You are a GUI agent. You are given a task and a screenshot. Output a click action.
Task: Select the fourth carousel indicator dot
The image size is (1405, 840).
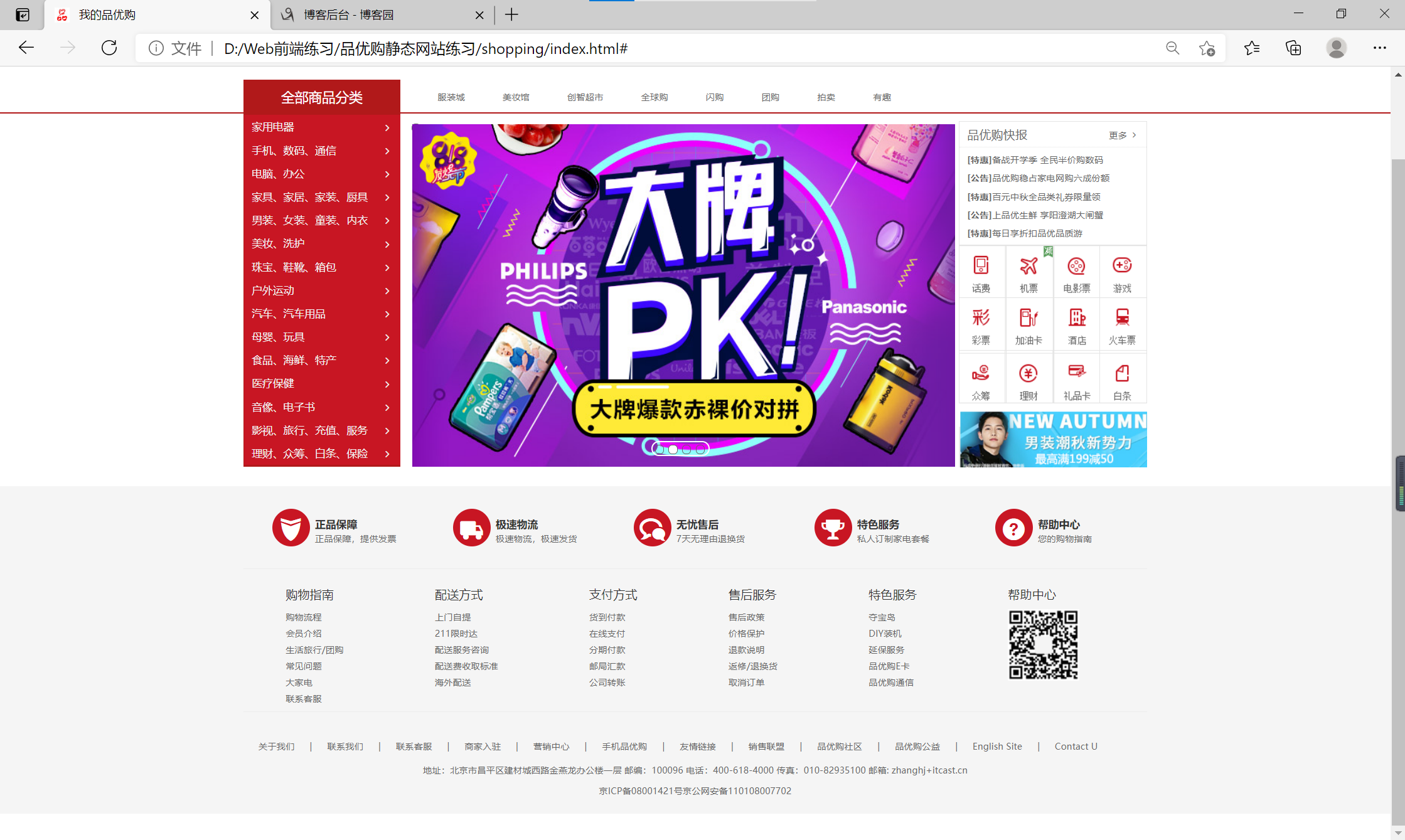pyautogui.click(x=700, y=449)
